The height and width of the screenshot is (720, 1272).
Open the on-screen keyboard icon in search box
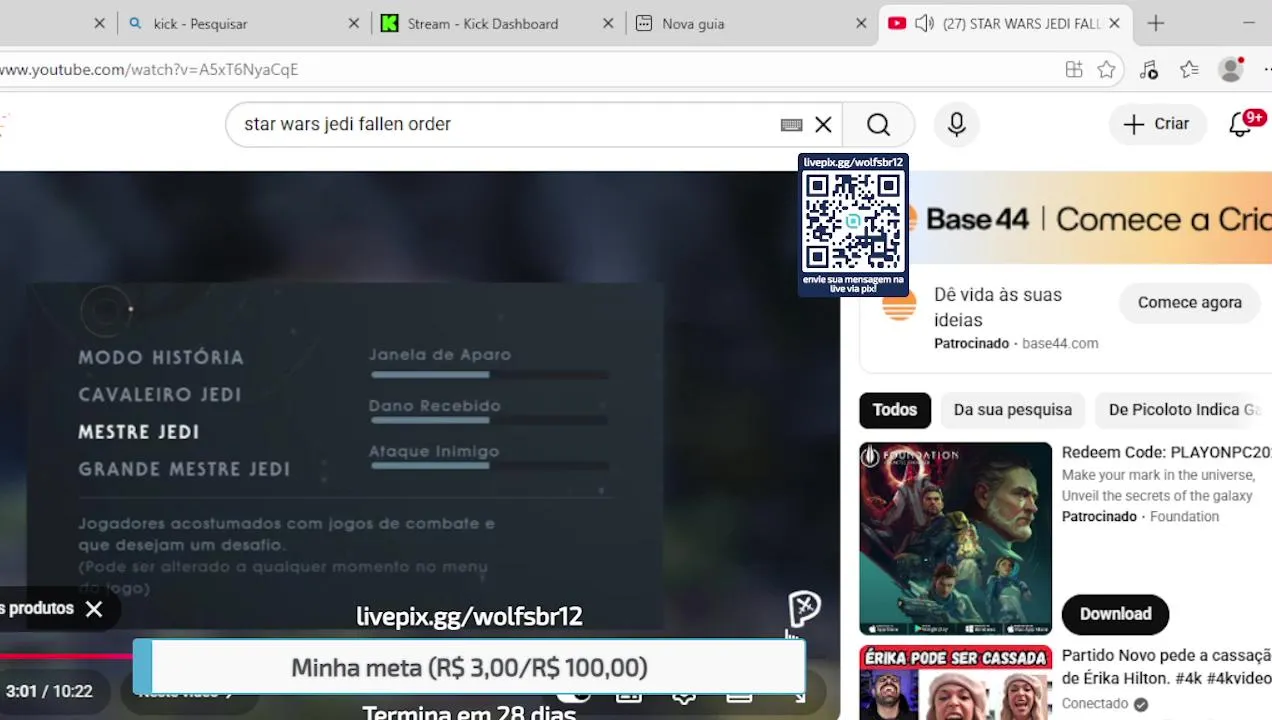coord(791,124)
